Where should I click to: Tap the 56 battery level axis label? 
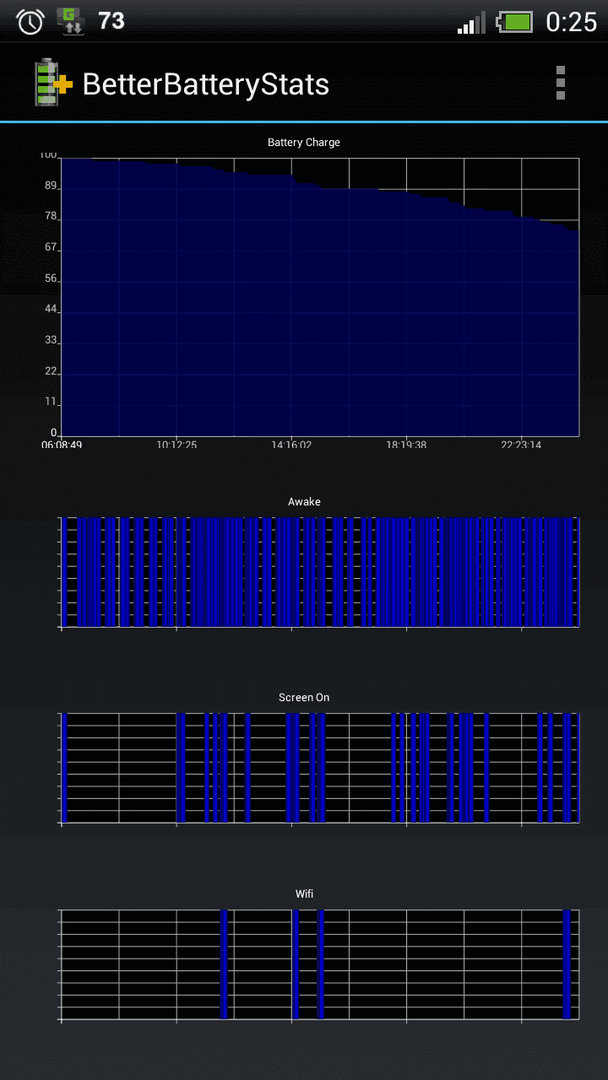pyautogui.click(x=50, y=280)
